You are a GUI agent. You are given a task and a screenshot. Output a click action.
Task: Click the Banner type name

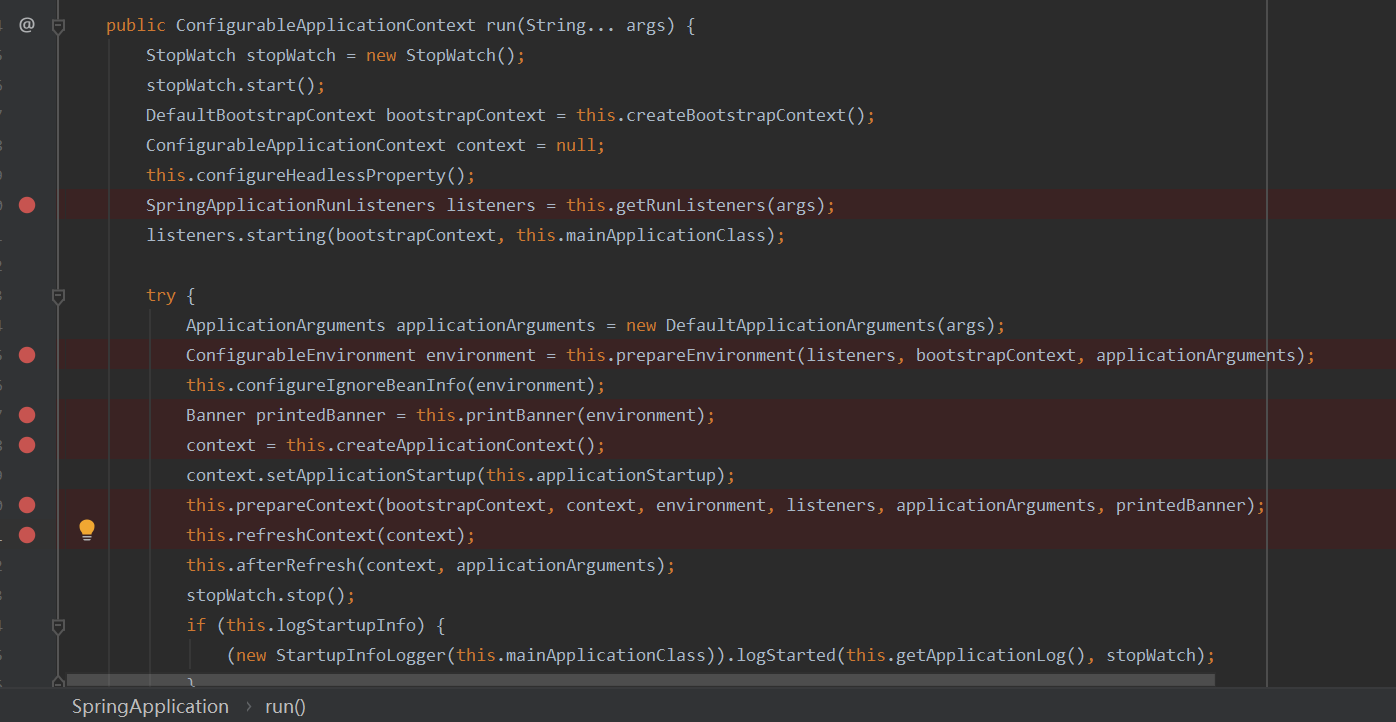coord(215,415)
